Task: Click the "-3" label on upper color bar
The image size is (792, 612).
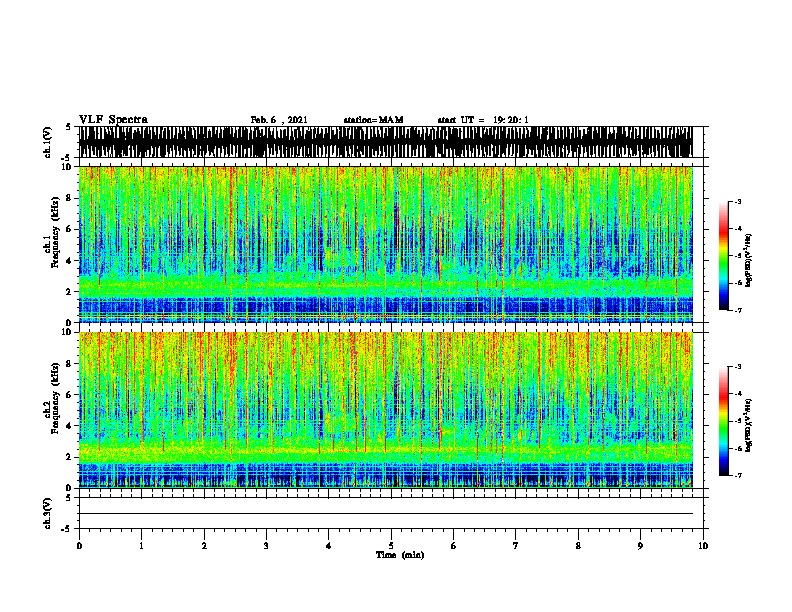Action: [x=738, y=201]
